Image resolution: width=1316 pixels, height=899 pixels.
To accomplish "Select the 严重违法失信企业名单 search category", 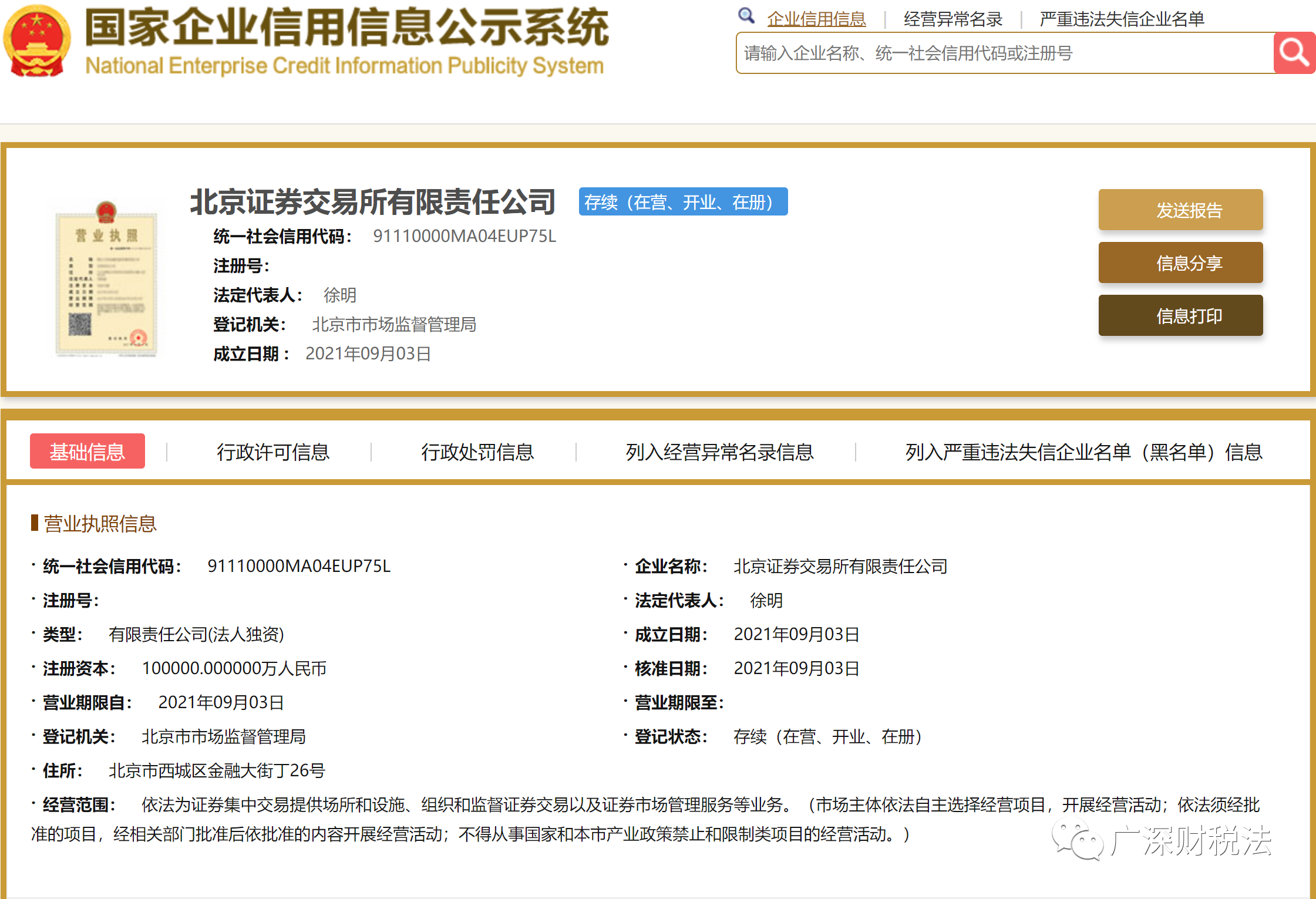I will (1122, 19).
